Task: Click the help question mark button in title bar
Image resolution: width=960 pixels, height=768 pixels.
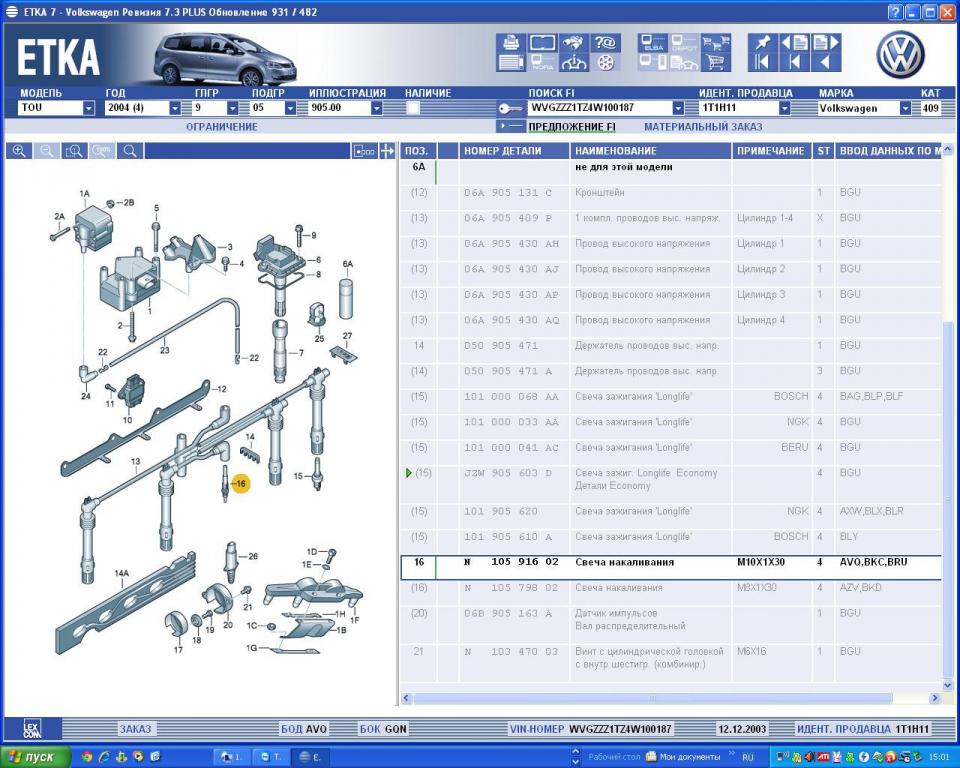Action: coord(894,12)
